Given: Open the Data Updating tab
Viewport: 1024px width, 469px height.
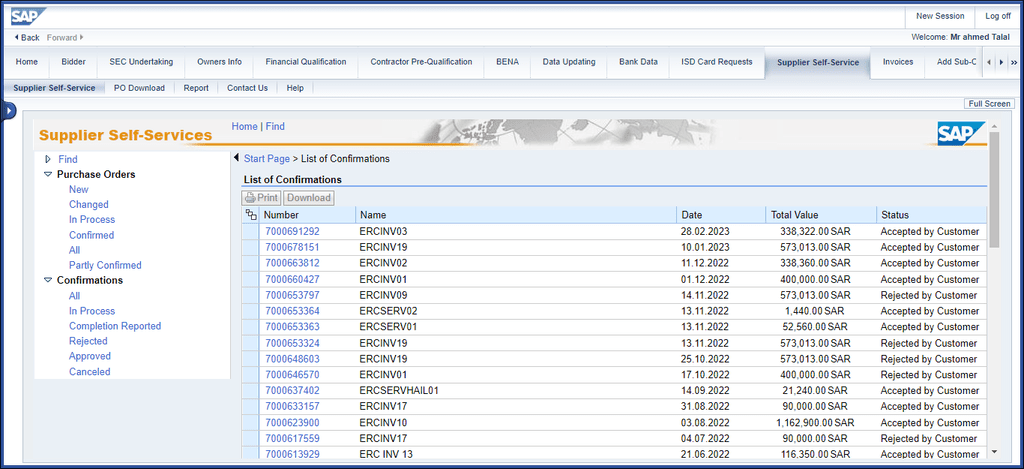Looking at the screenshot, I should pos(569,62).
